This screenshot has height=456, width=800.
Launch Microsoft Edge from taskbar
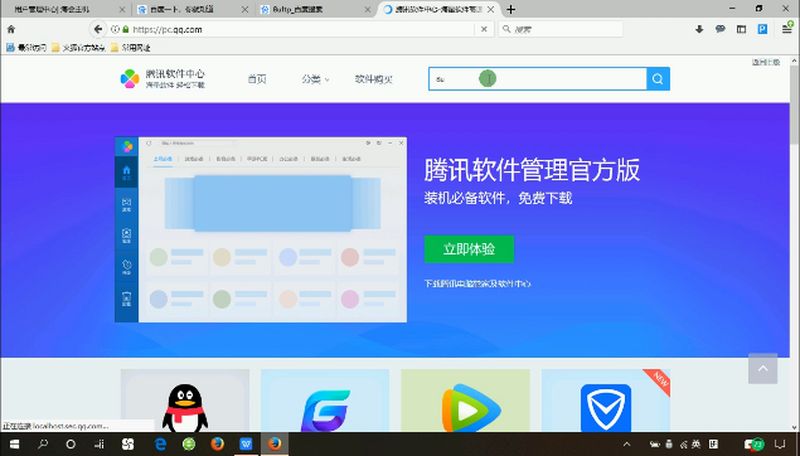coord(160,444)
